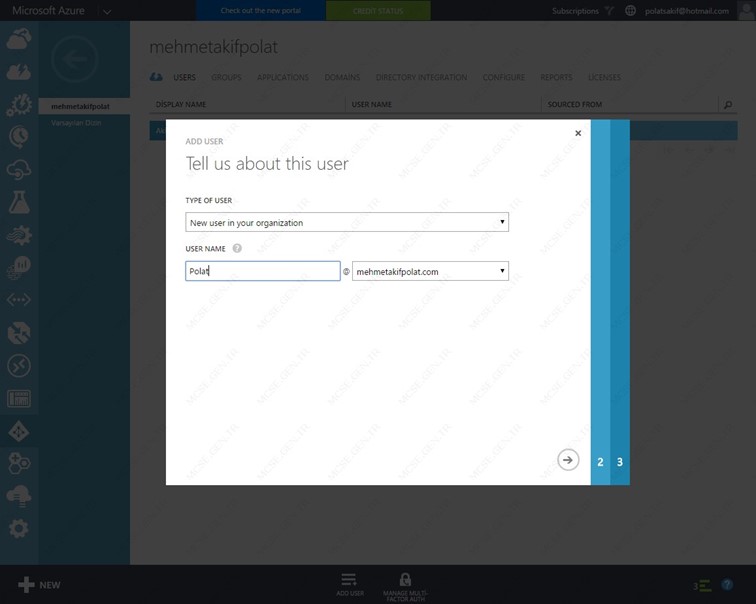Open Machine Learning flask icon
Image resolution: width=756 pixels, height=604 pixels.
tap(19, 202)
